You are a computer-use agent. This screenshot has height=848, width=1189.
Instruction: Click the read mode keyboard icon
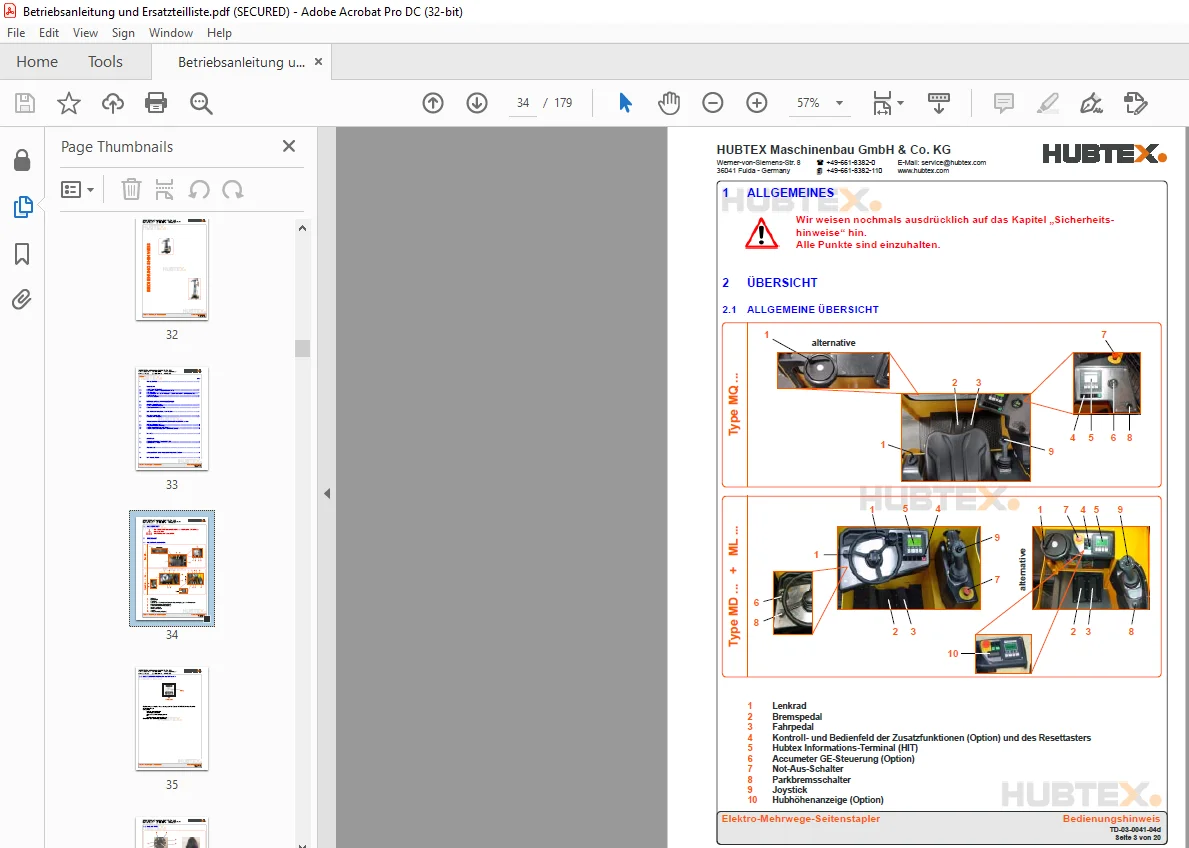pyautogui.click(x=939, y=103)
